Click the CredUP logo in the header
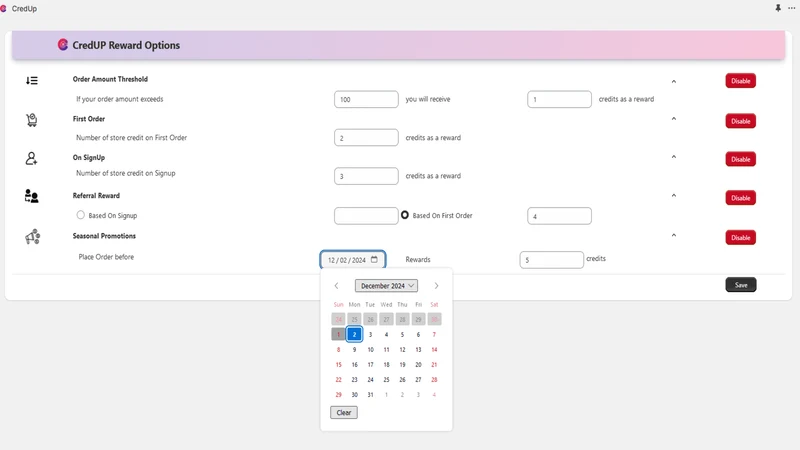This screenshot has height=450, width=800. [x=63, y=45]
